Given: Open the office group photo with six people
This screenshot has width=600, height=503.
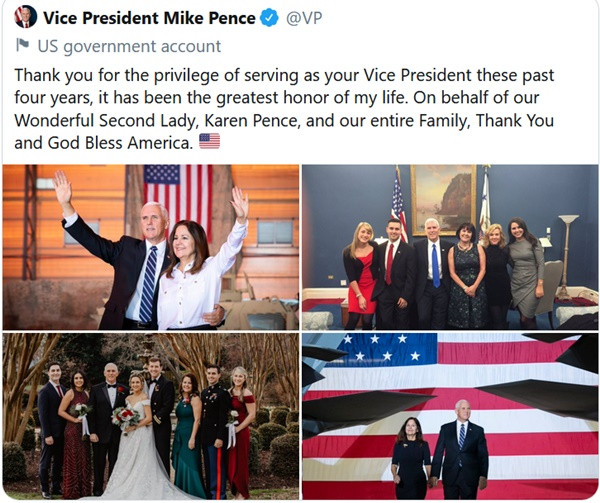Looking at the screenshot, I should pyautogui.click(x=450, y=247).
